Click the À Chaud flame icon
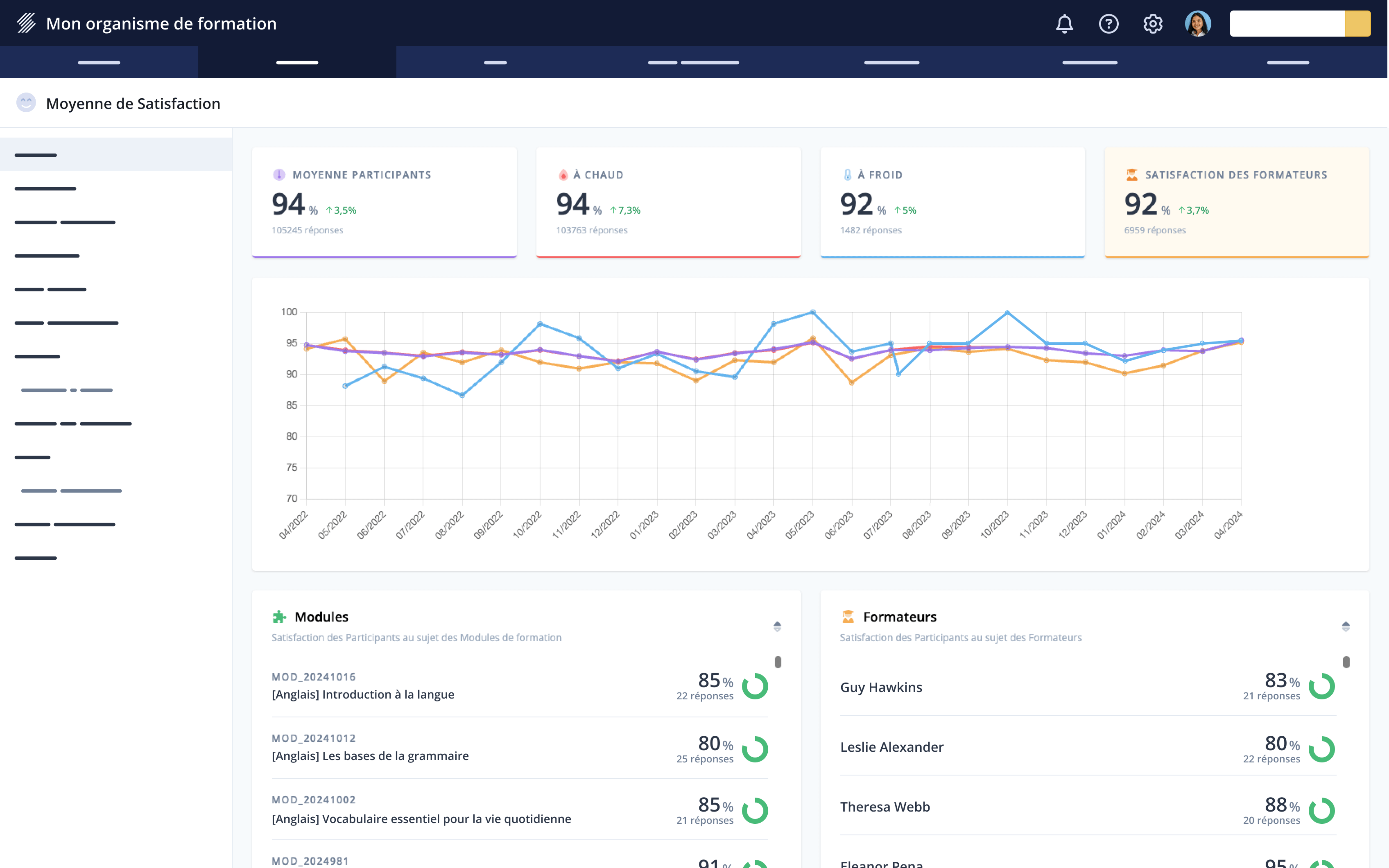Image resolution: width=1389 pixels, height=868 pixels. coord(563,174)
